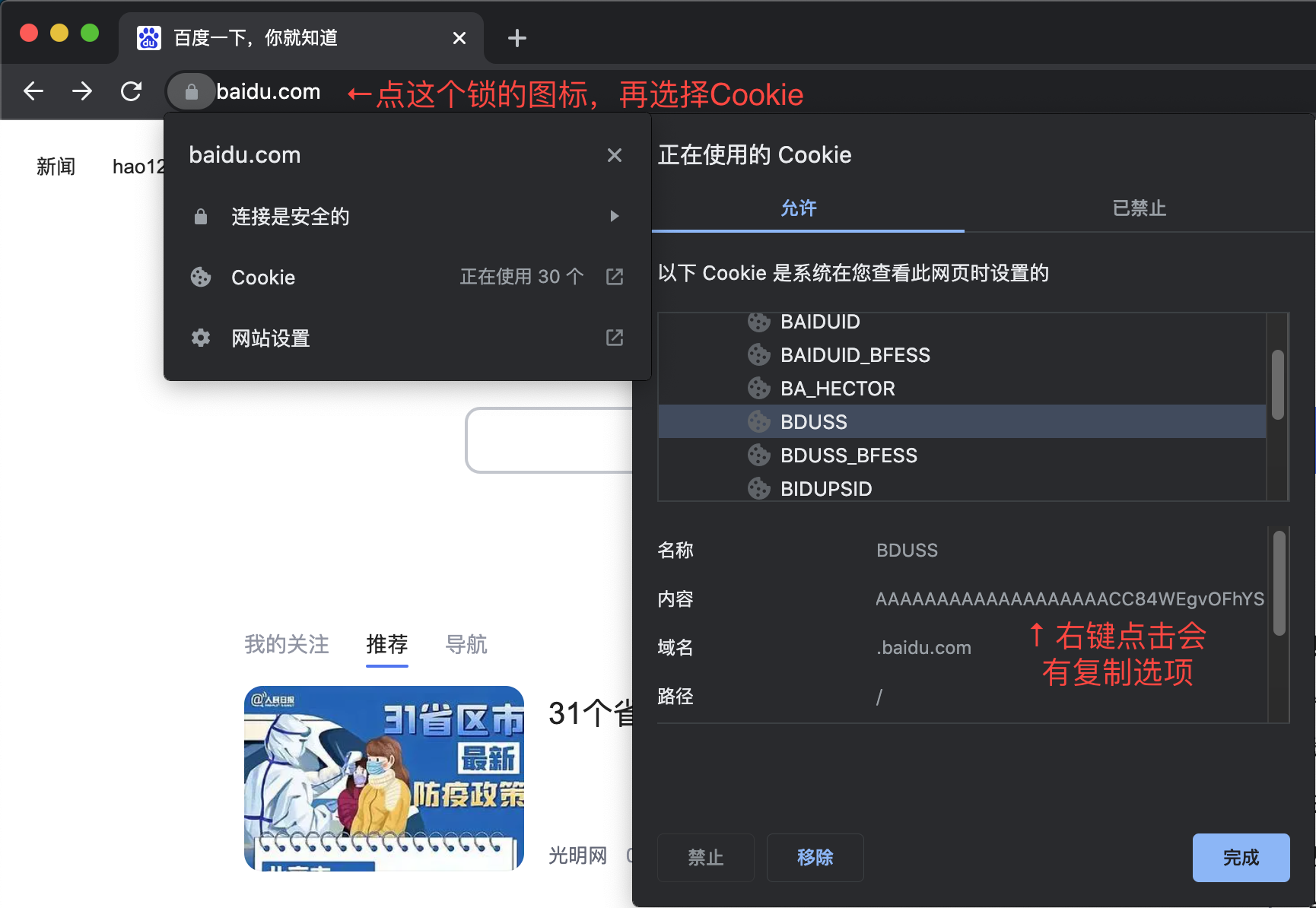Click the gear icon for 网站设置

pyautogui.click(x=201, y=338)
